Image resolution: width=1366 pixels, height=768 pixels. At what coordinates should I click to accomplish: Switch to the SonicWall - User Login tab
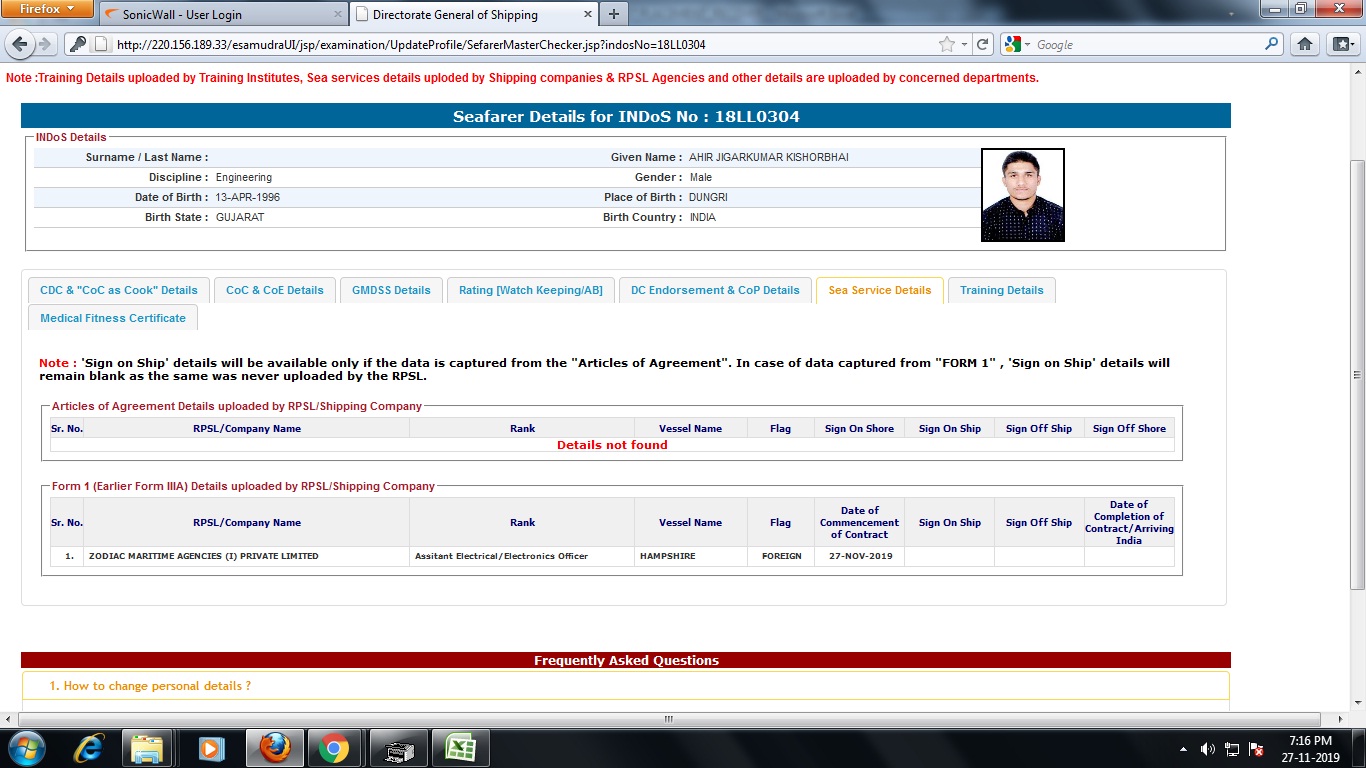coord(223,15)
